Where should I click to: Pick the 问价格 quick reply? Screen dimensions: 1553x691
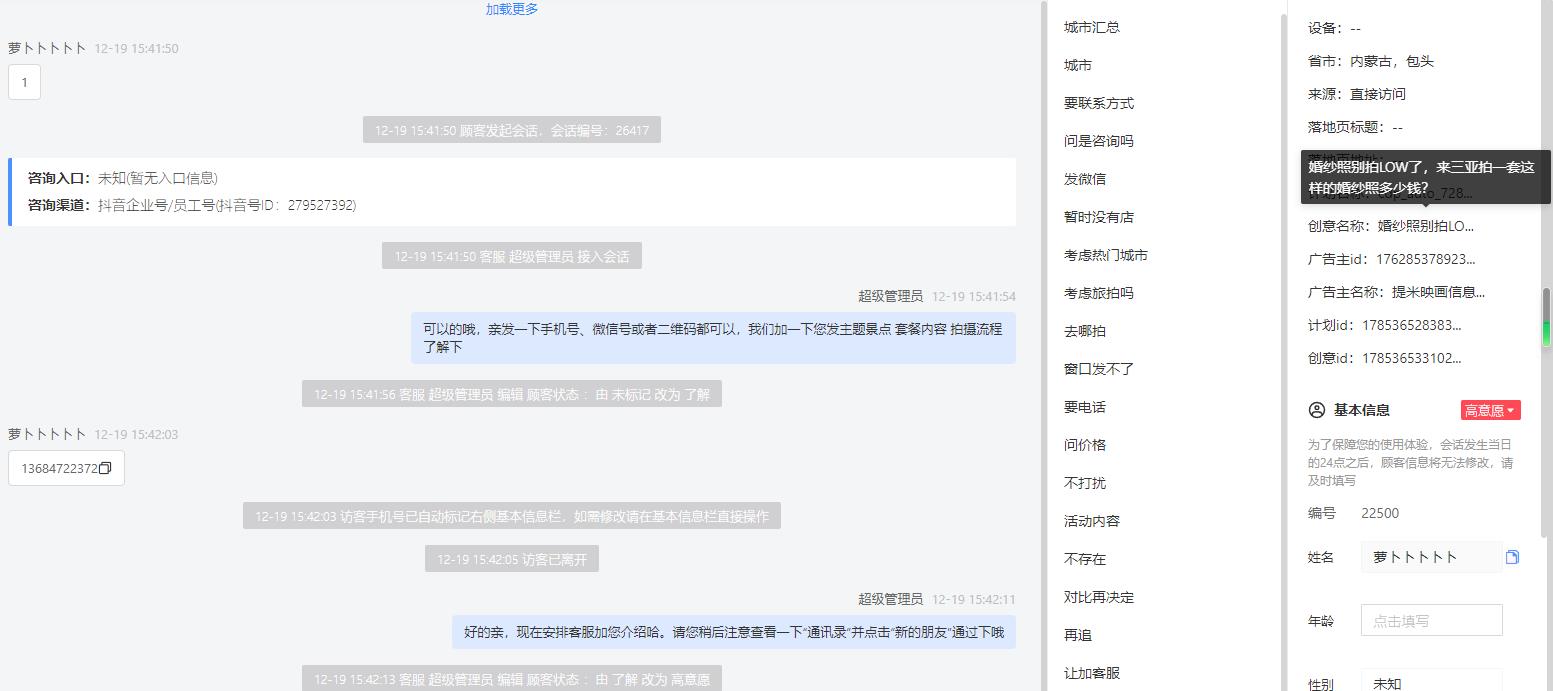[1085, 445]
